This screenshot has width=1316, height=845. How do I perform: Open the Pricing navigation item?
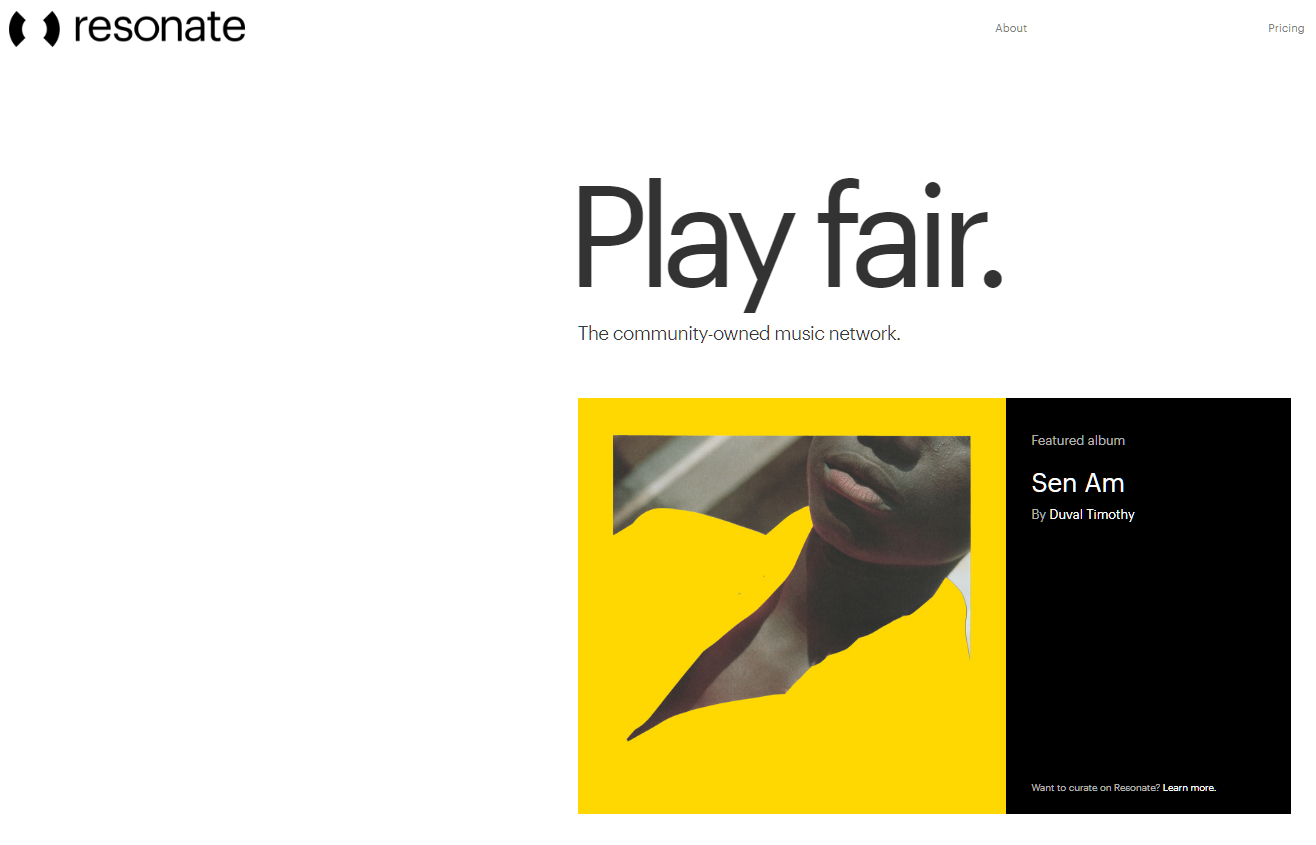click(1286, 28)
